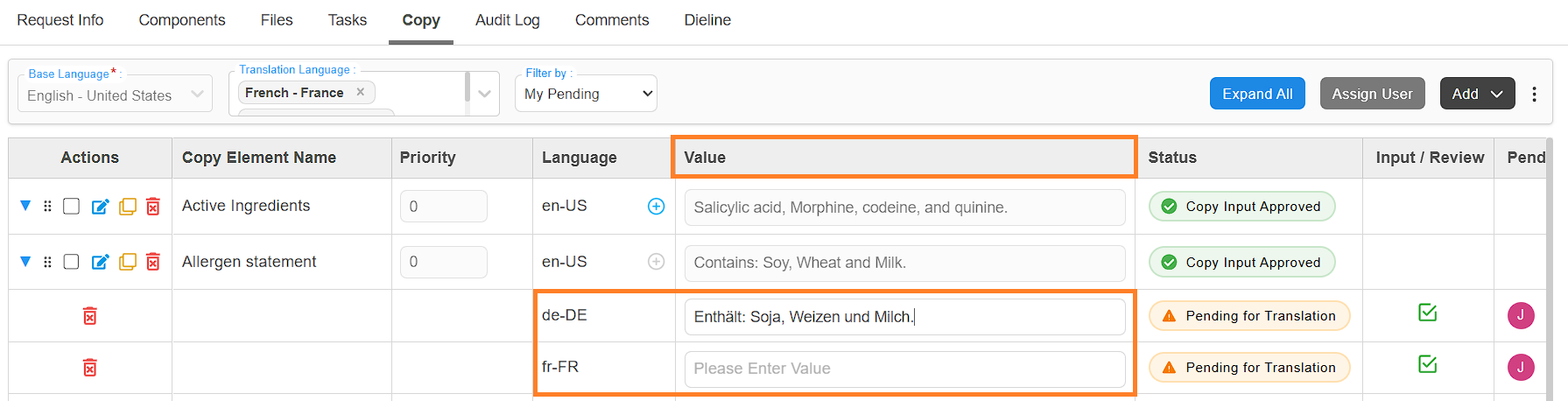Click edit icon for Active Ingredients row
Image resolution: width=1568 pixels, height=401 pixels.
101,207
